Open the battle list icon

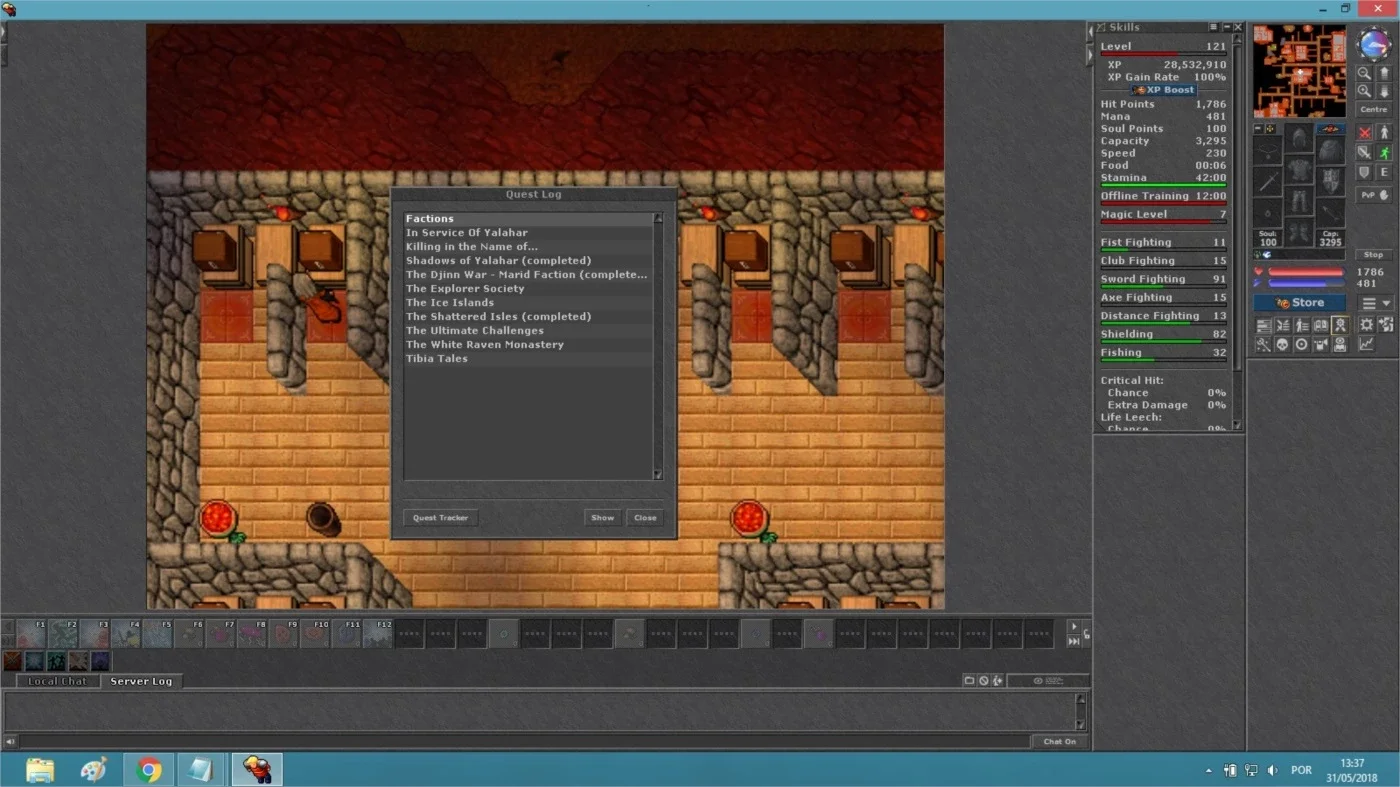[x=1282, y=325]
